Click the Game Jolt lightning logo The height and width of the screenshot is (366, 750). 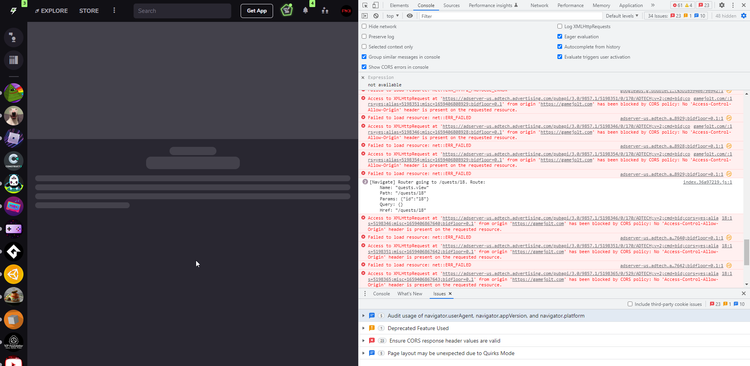(13, 11)
